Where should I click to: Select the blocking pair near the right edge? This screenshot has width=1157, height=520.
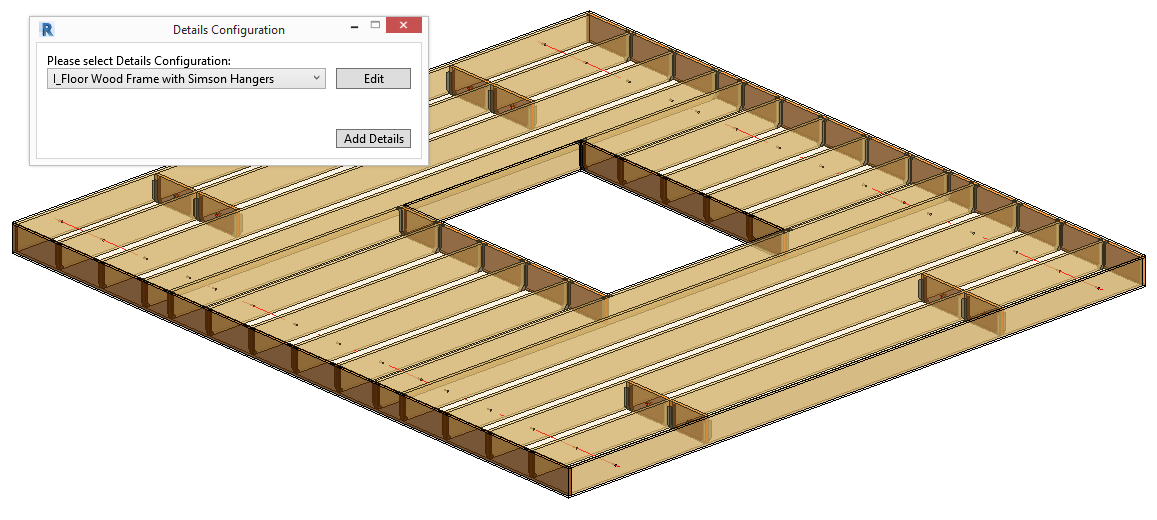point(963,299)
